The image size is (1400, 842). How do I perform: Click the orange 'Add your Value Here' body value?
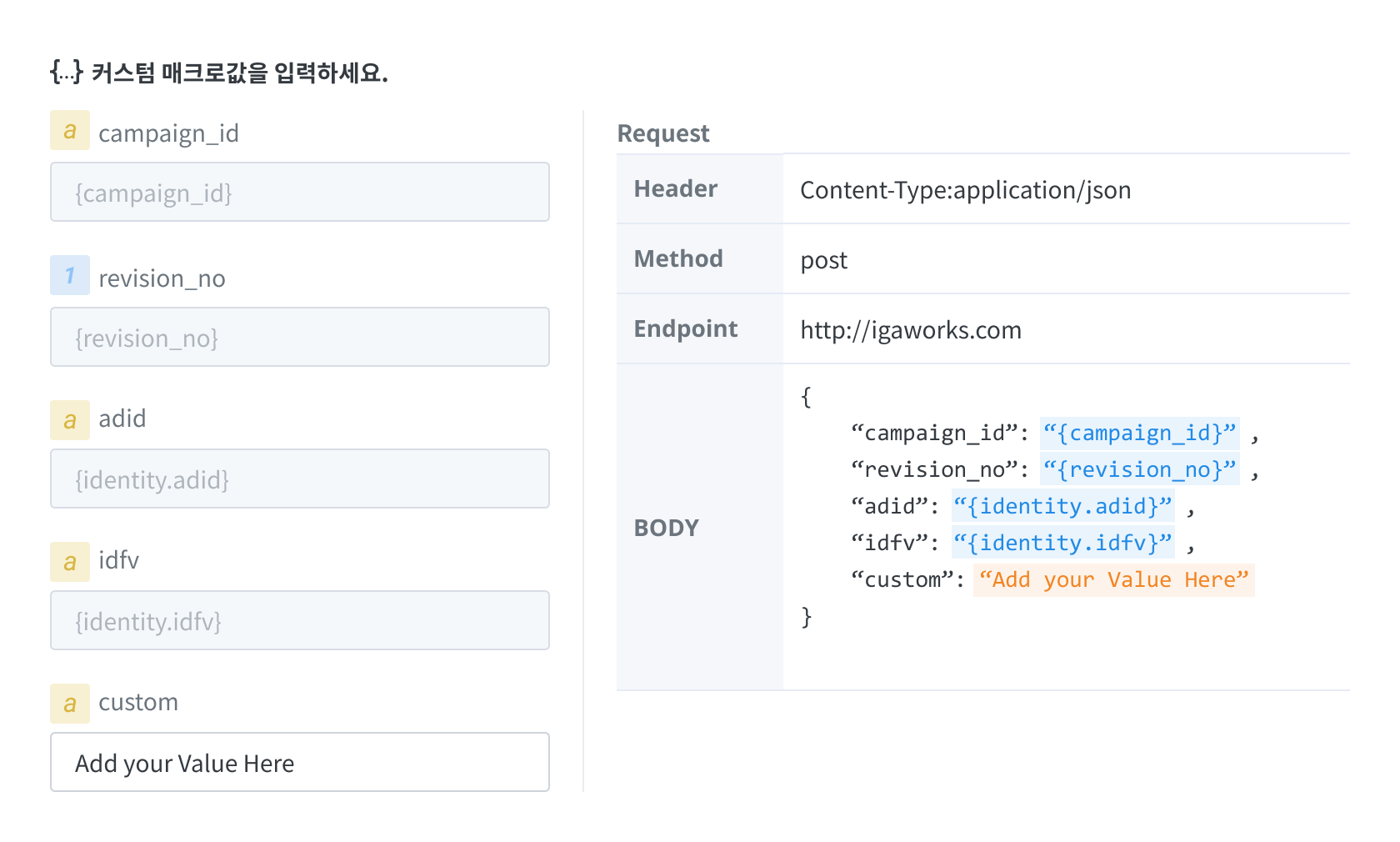[1113, 580]
